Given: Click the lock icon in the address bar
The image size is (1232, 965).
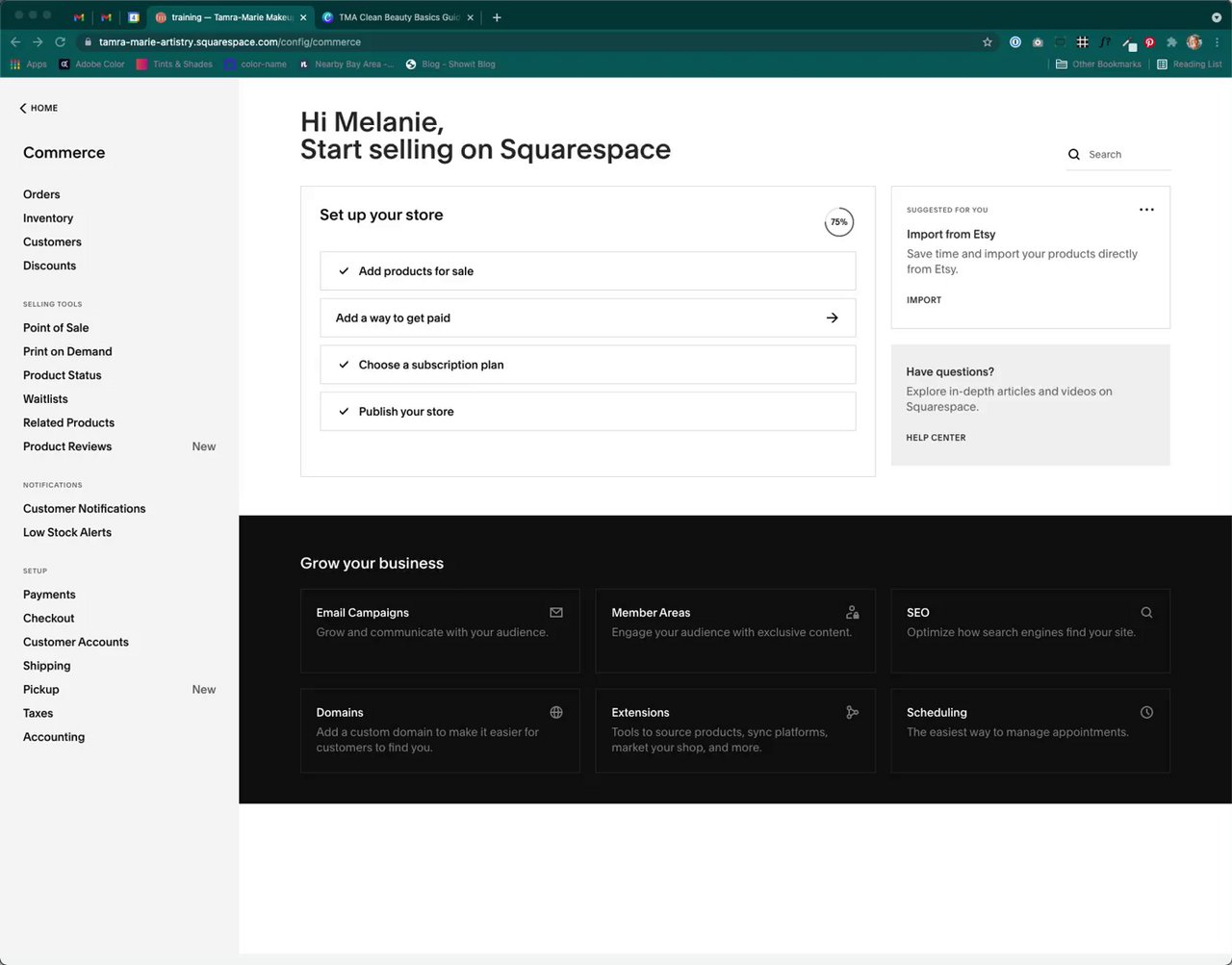Looking at the screenshot, I should [x=88, y=42].
